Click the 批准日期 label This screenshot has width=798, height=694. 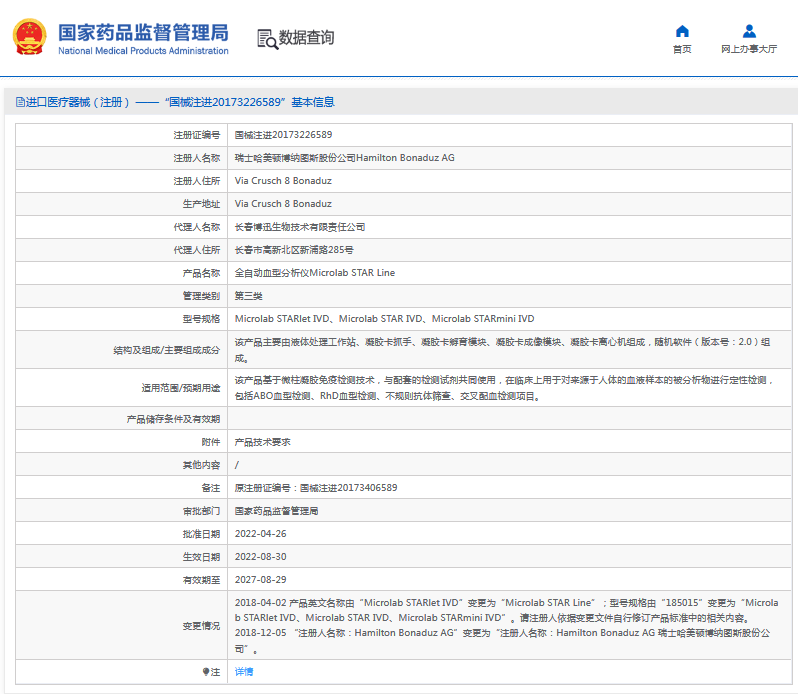click(x=201, y=534)
